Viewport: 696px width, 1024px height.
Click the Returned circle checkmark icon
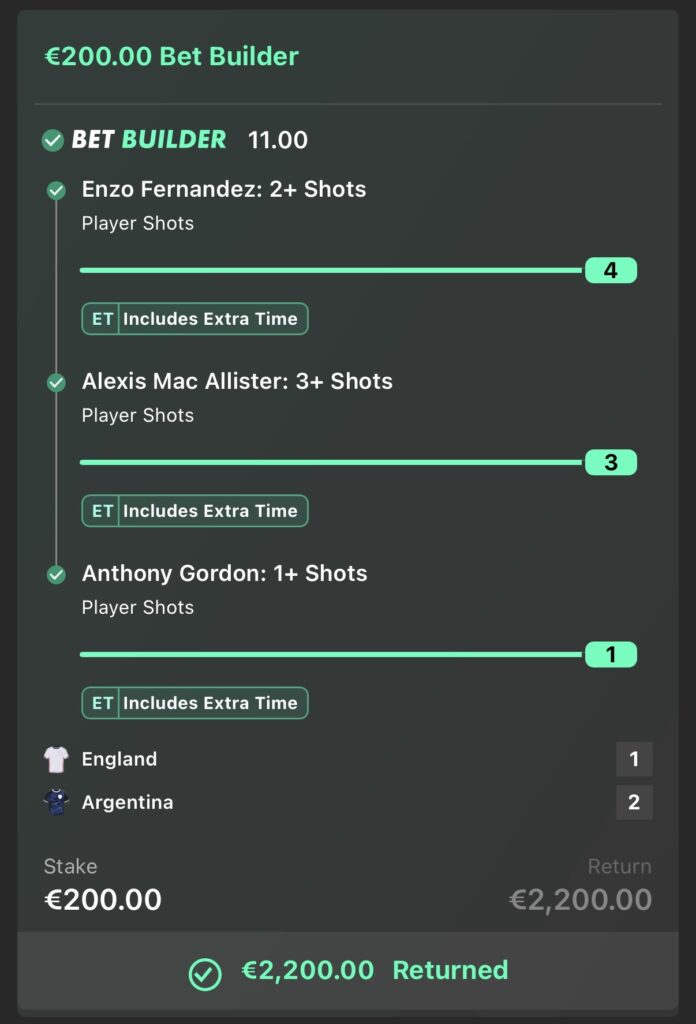pos(205,974)
